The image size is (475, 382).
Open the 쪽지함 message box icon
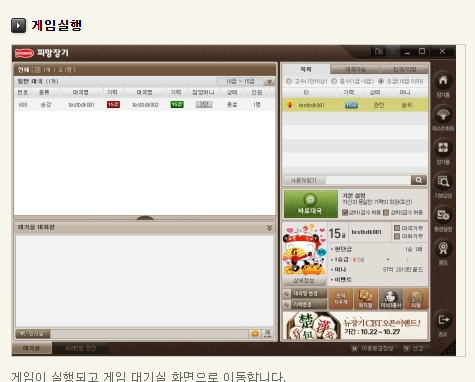point(366,299)
